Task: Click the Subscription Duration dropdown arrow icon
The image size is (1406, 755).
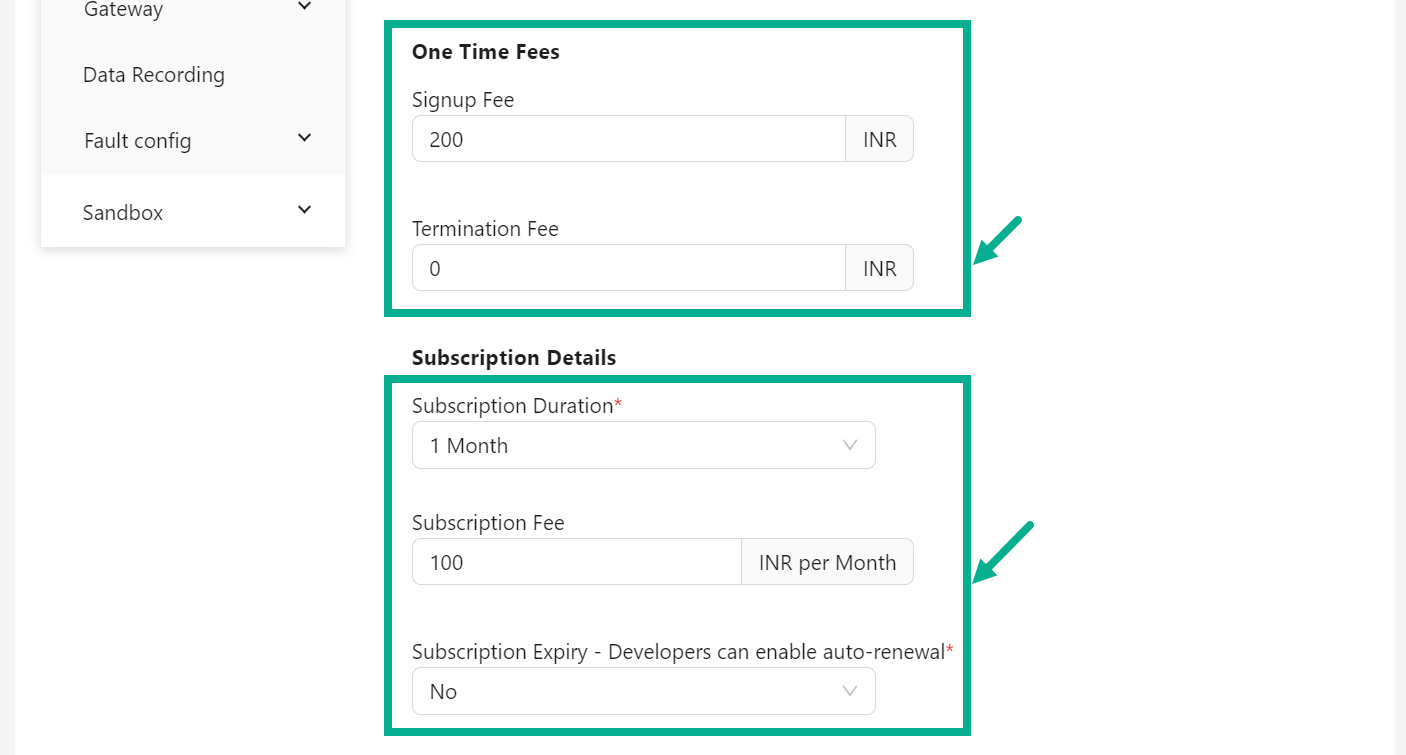Action: 850,446
